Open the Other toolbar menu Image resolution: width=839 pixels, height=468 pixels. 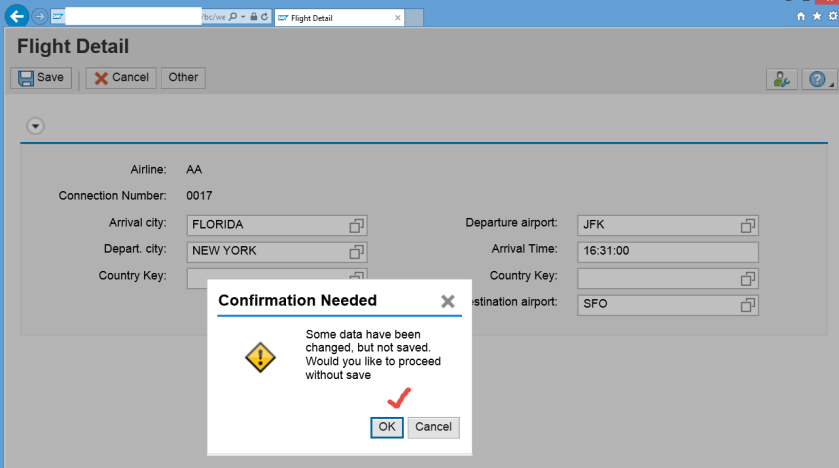(x=183, y=78)
